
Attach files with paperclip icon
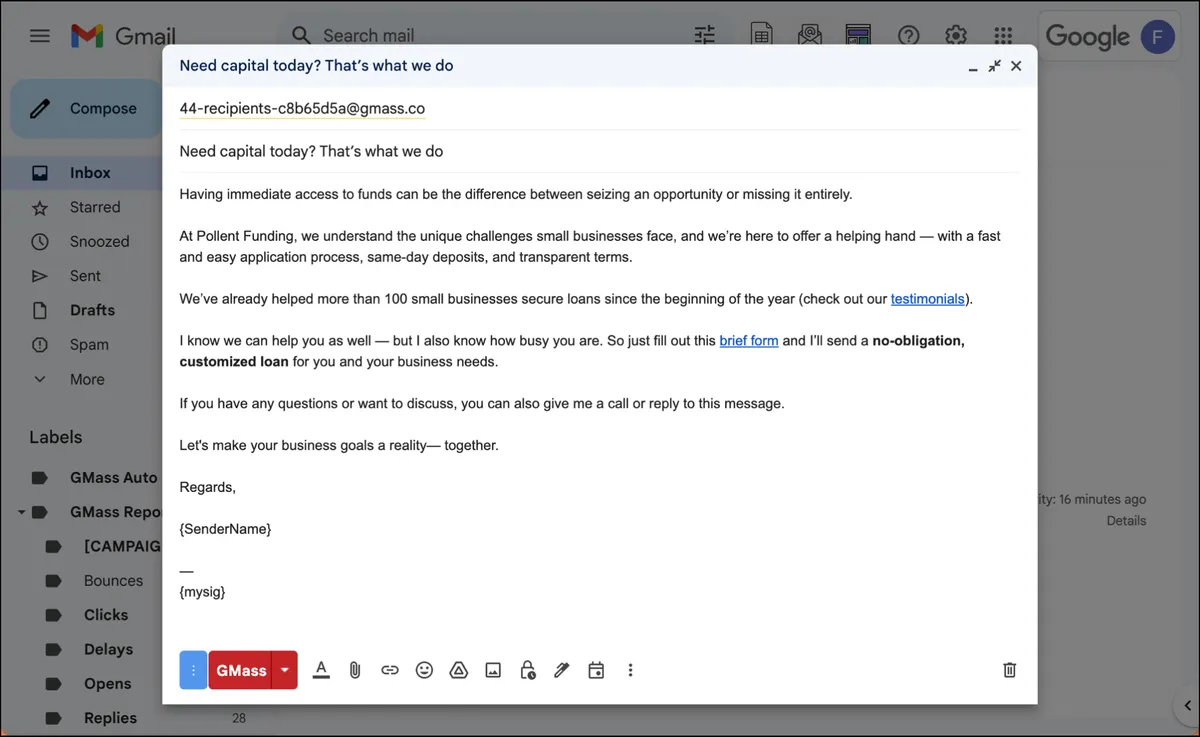355,670
